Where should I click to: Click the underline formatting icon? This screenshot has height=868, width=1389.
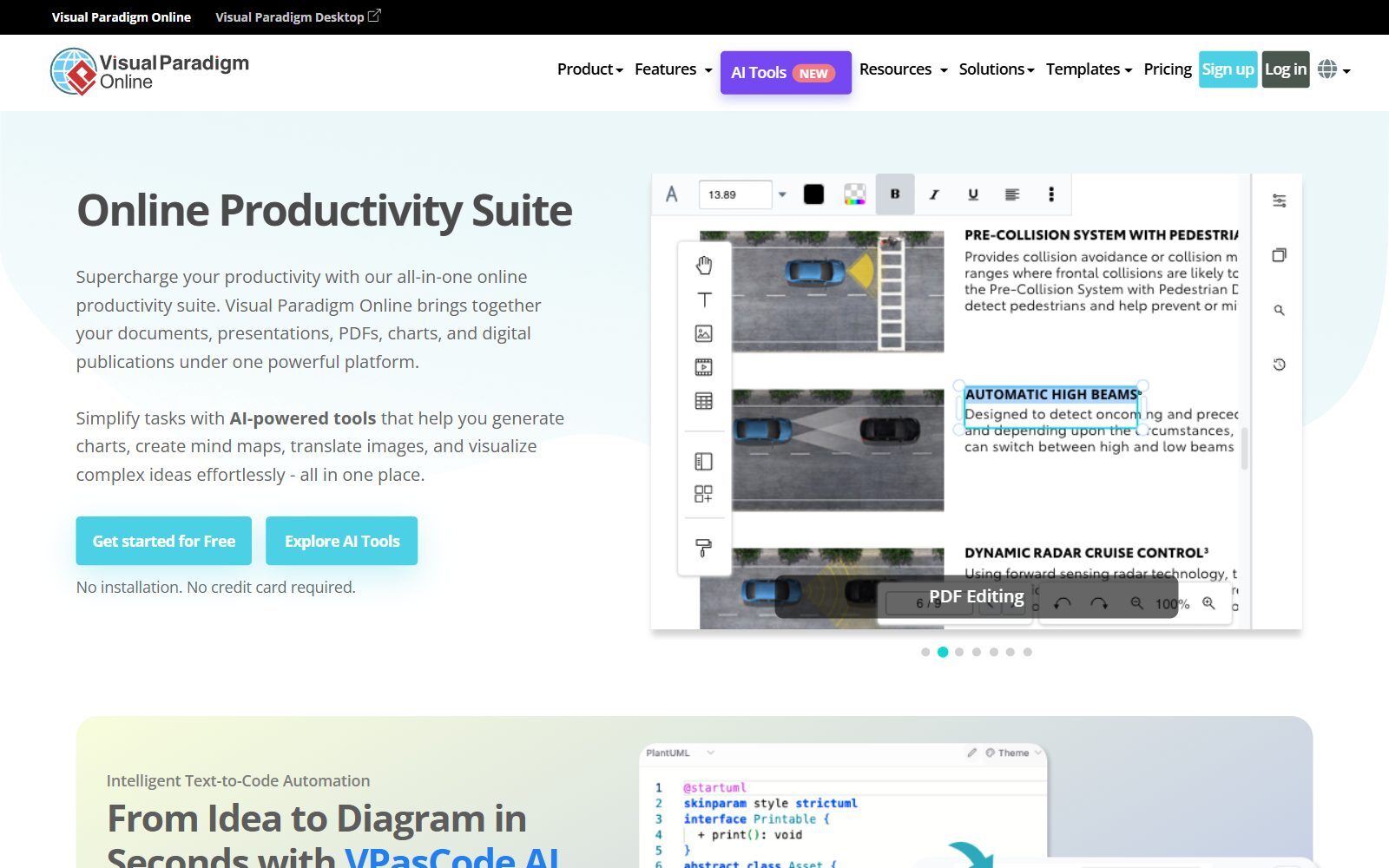tap(973, 194)
